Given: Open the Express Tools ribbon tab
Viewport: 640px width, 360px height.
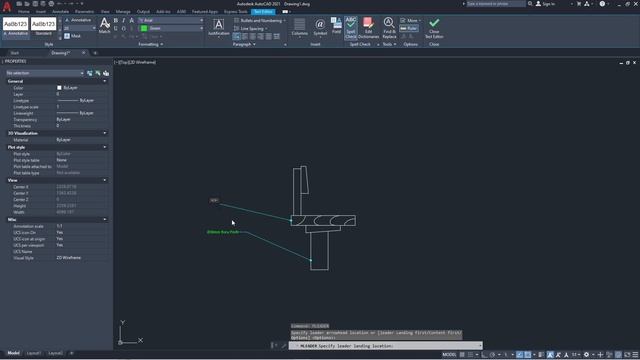Looking at the screenshot, I should point(236,12).
